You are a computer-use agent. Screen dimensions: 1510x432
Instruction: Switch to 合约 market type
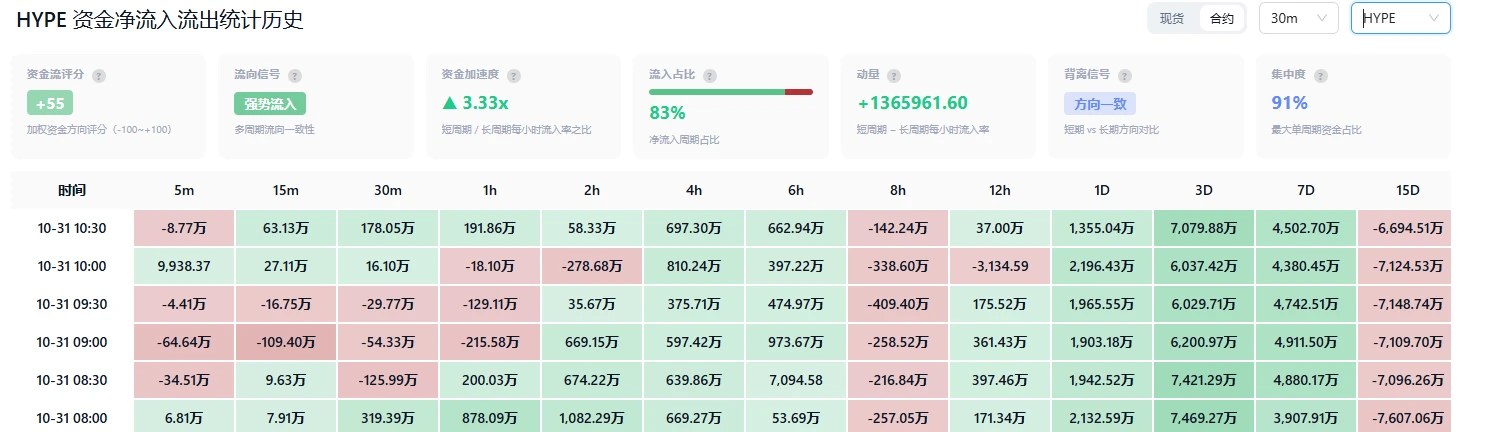pyautogui.click(x=1221, y=18)
